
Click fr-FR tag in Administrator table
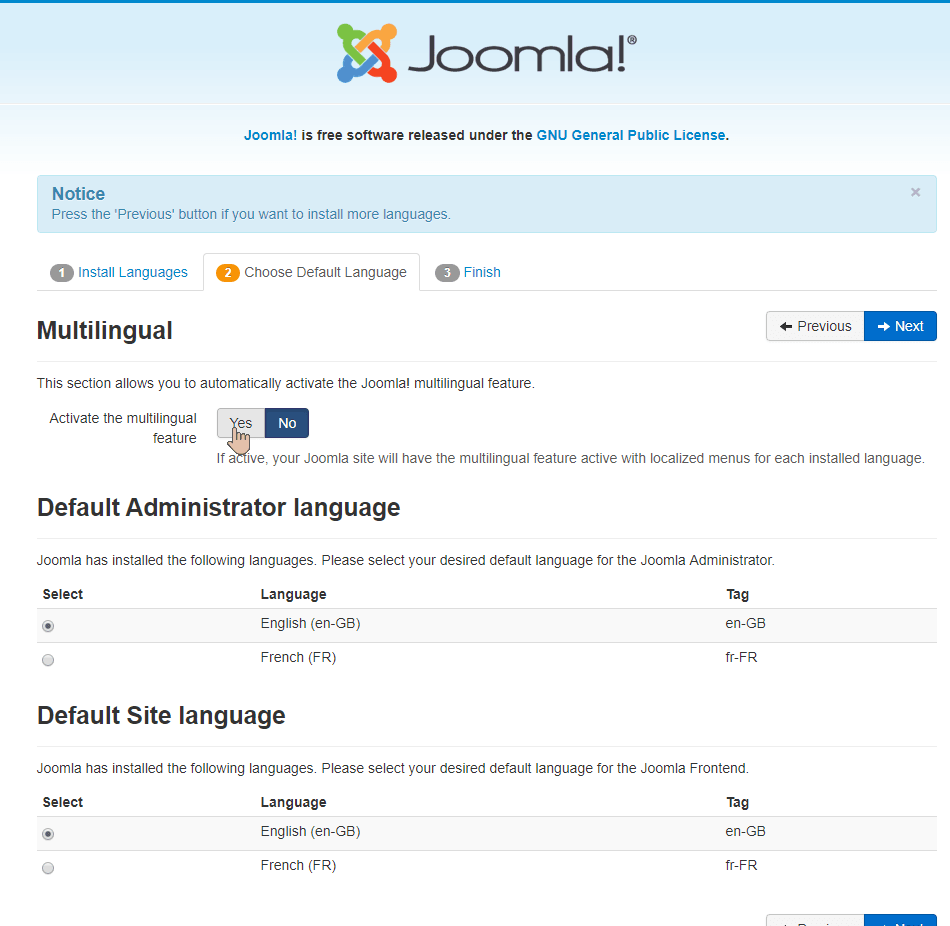[741, 658]
